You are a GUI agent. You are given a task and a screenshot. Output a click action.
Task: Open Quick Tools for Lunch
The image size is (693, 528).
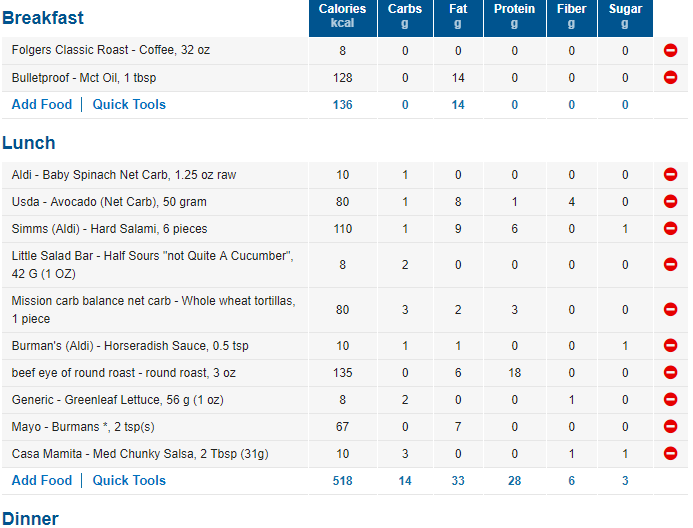(x=129, y=480)
